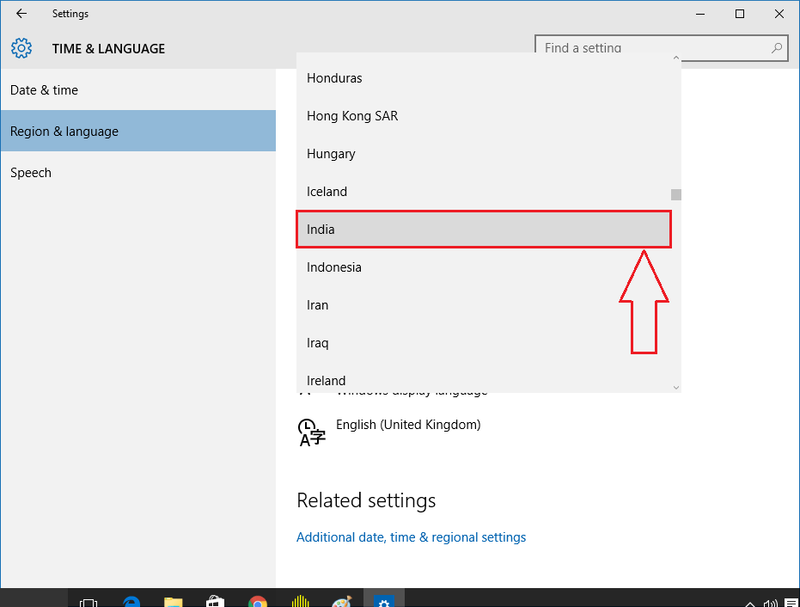
Task: Open the Speech section
Action: point(138,172)
